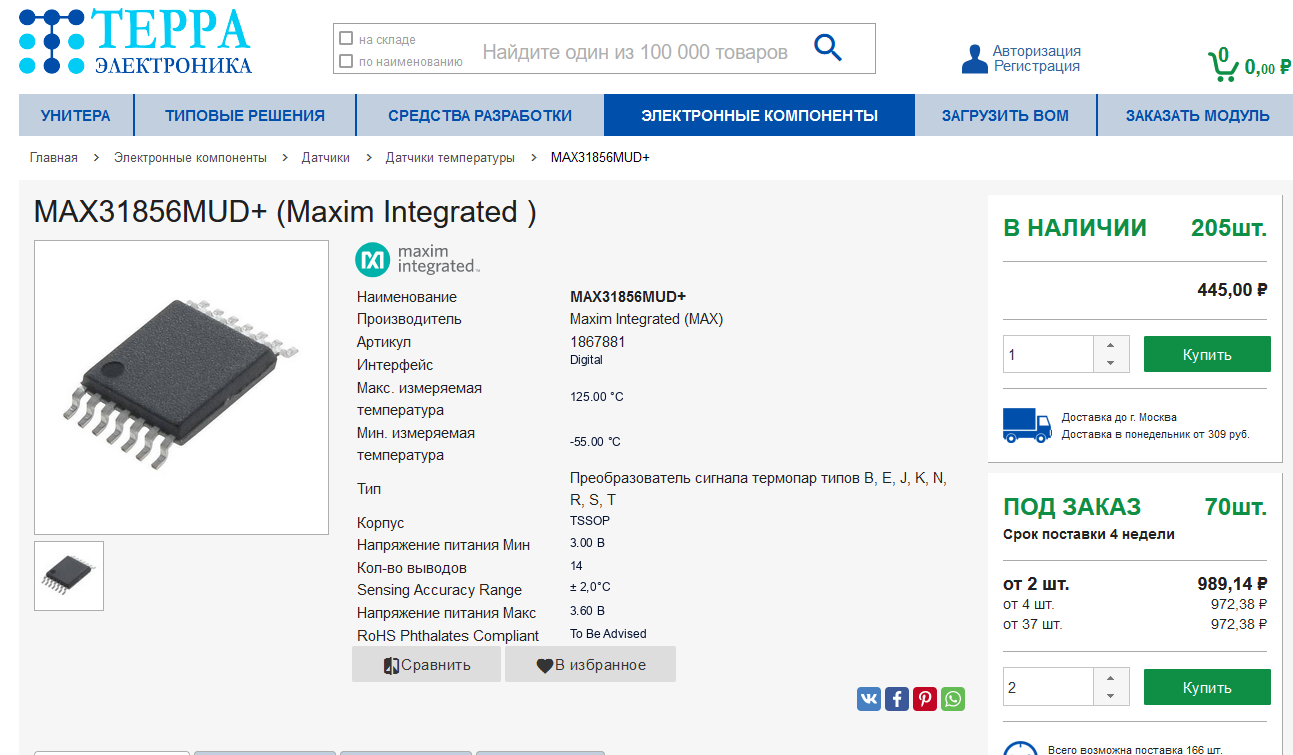Viewport: 1293px width, 755px height.
Task: Click the 'от 37 шт.' price tier
Action: (x=1033, y=624)
